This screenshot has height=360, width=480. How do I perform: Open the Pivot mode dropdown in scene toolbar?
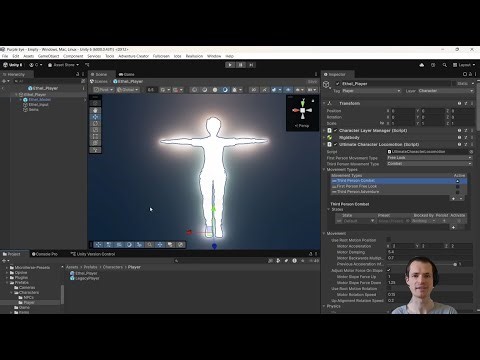click(104, 90)
